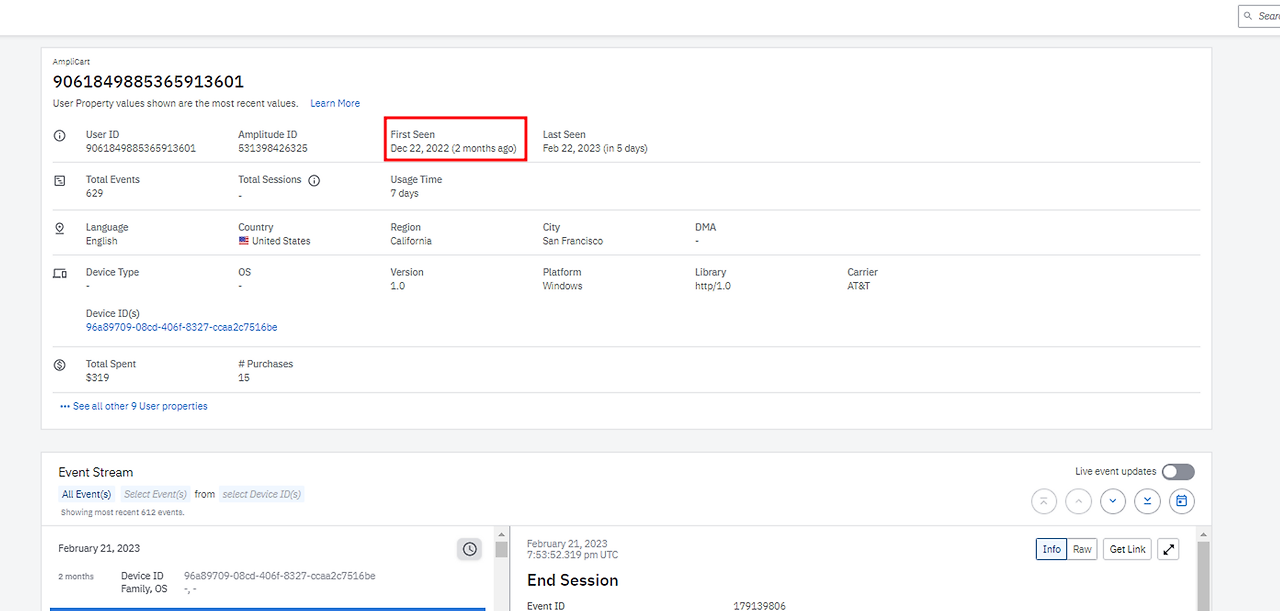Click the clock time-display icon in event list
This screenshot has width=1280, height=611.
coord(470,549)
